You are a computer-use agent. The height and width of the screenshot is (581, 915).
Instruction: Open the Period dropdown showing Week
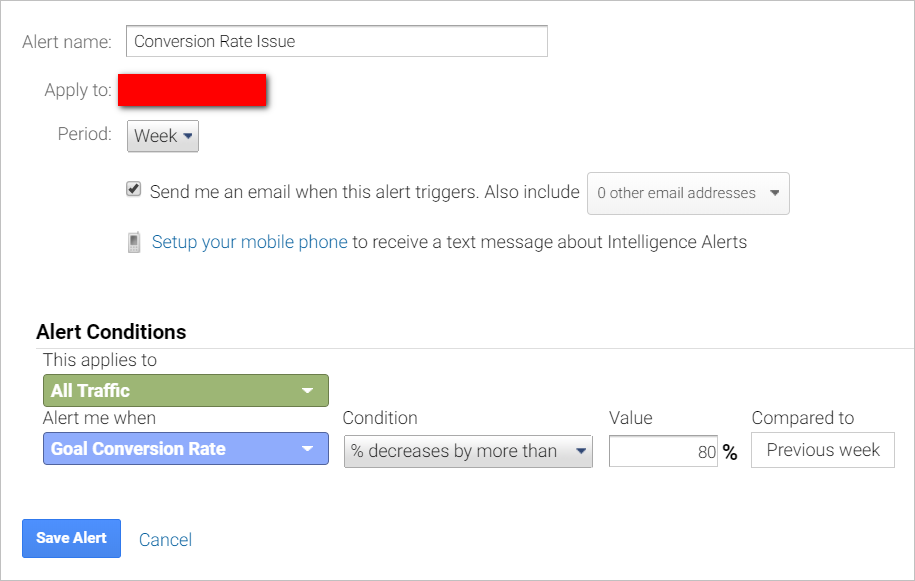click(x=162, y=136)
